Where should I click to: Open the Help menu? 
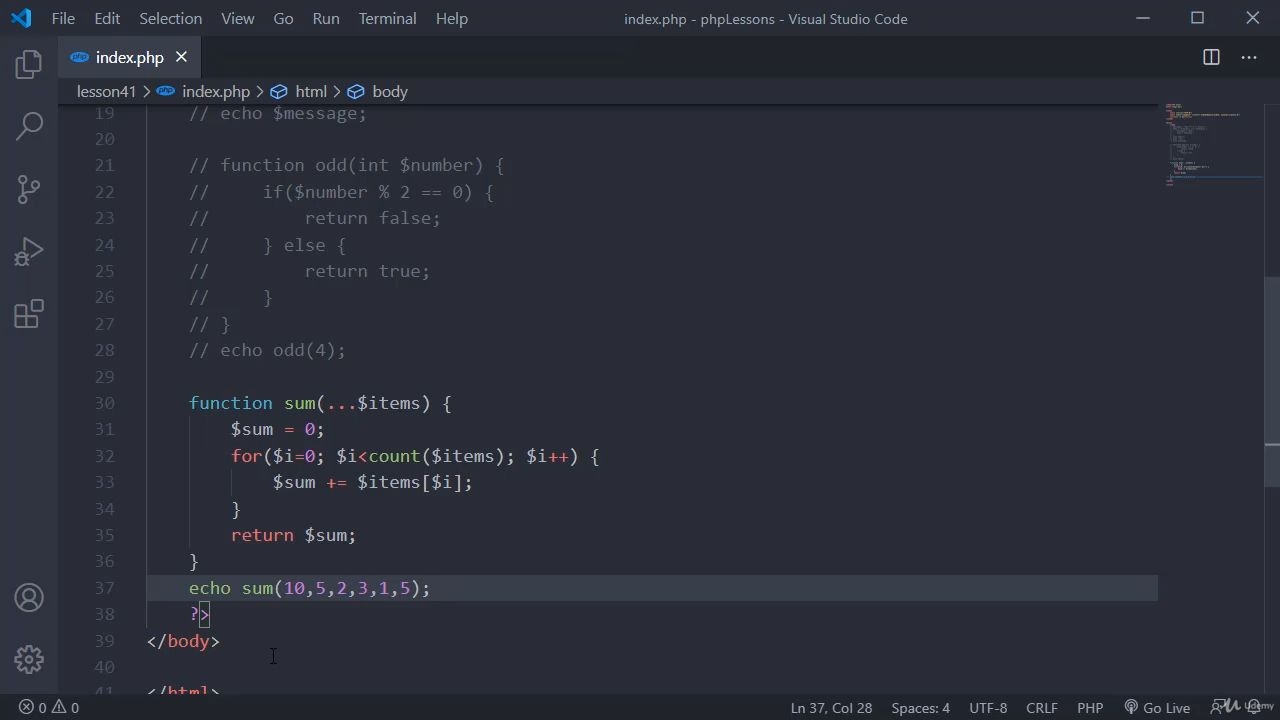(452, 18)
